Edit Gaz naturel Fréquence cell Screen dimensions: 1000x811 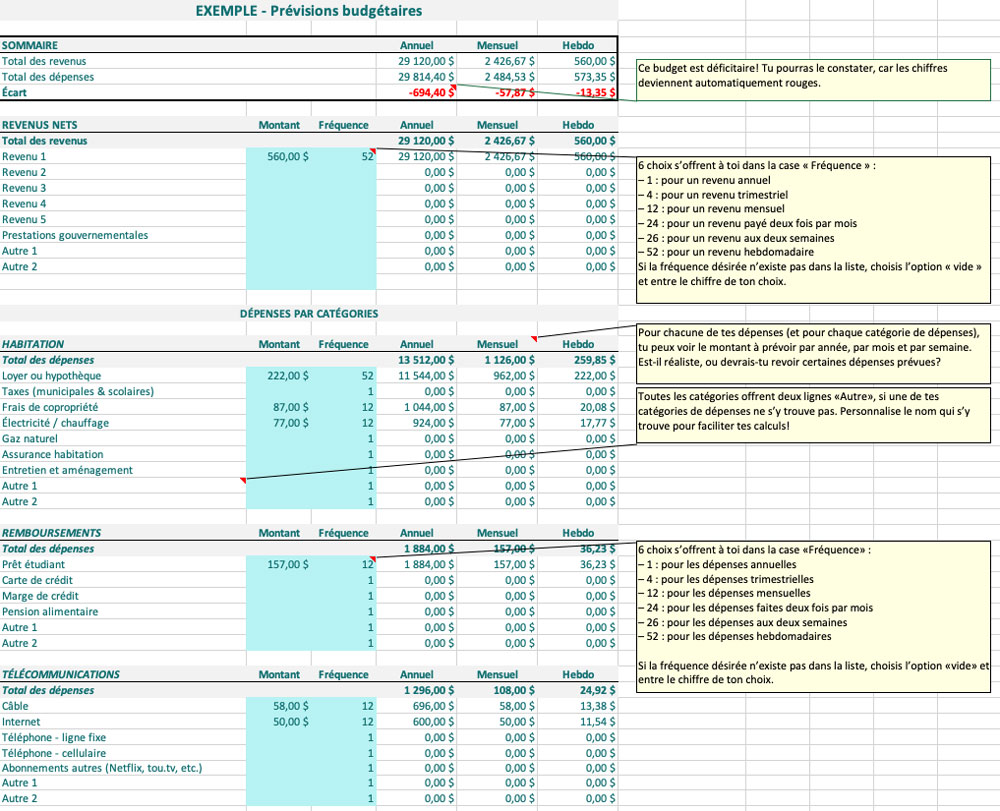pyautogui.click(x=344, y=439)
